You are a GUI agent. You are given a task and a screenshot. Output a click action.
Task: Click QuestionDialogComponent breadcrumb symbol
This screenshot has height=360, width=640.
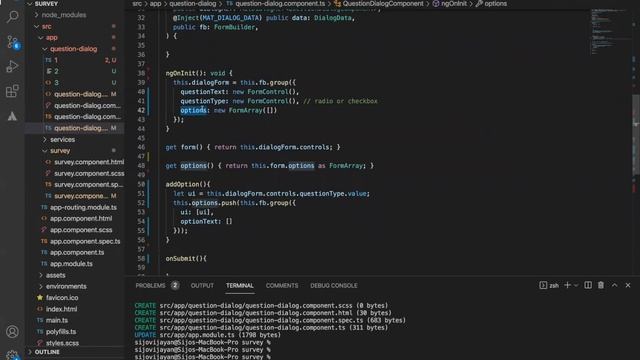pyautogui.click(x=383, y=4)
